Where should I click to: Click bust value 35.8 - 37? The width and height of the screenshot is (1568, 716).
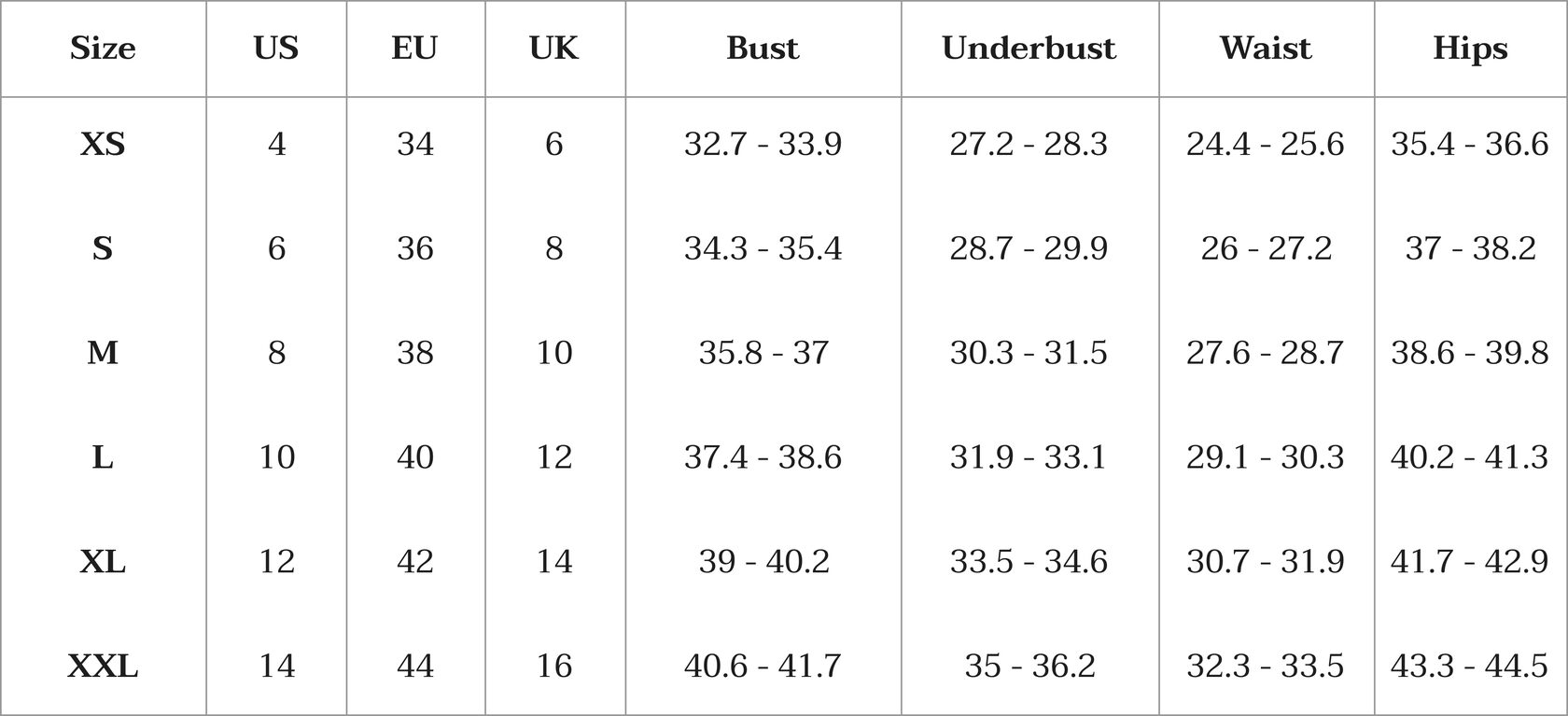pyautogui.click(x=763, y=353)
